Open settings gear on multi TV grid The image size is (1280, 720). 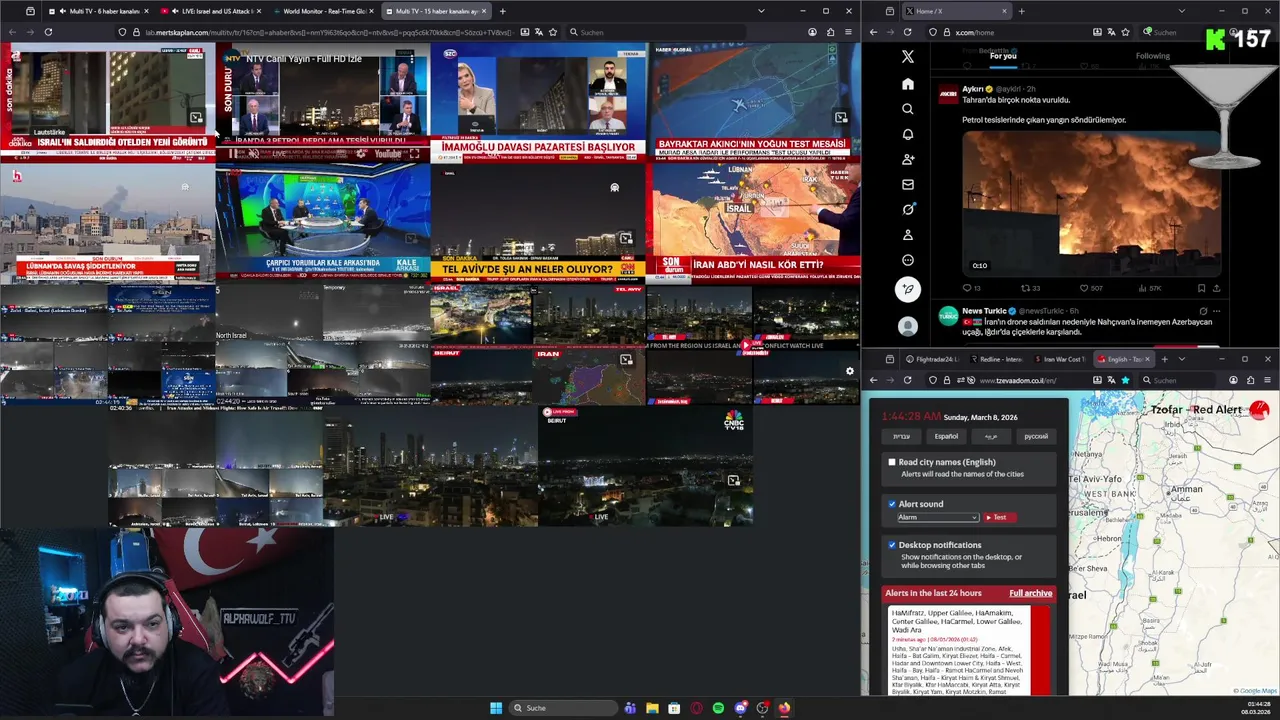pos(850,371)
